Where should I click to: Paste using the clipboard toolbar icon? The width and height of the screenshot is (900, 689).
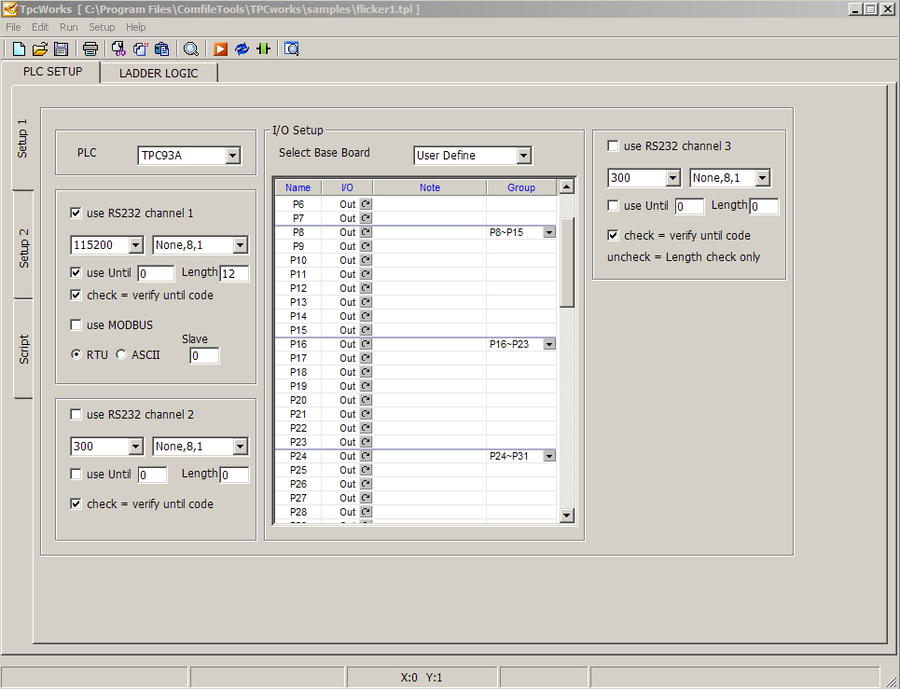point(162,49)
